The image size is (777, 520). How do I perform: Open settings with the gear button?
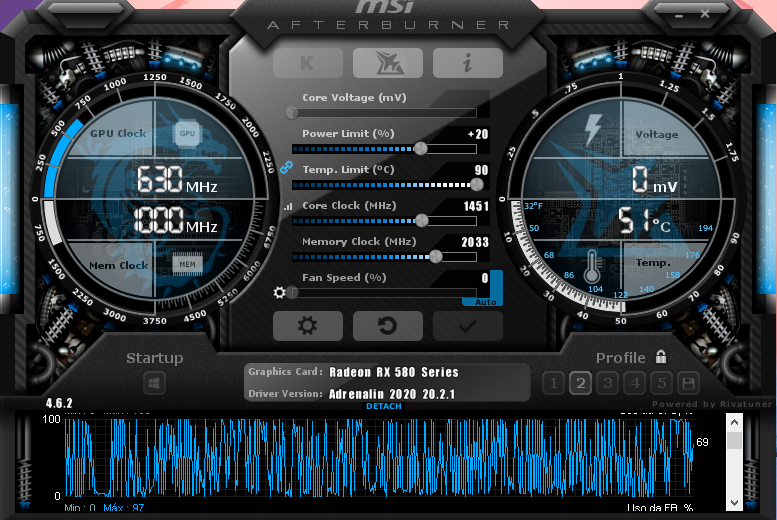(307, 326)
